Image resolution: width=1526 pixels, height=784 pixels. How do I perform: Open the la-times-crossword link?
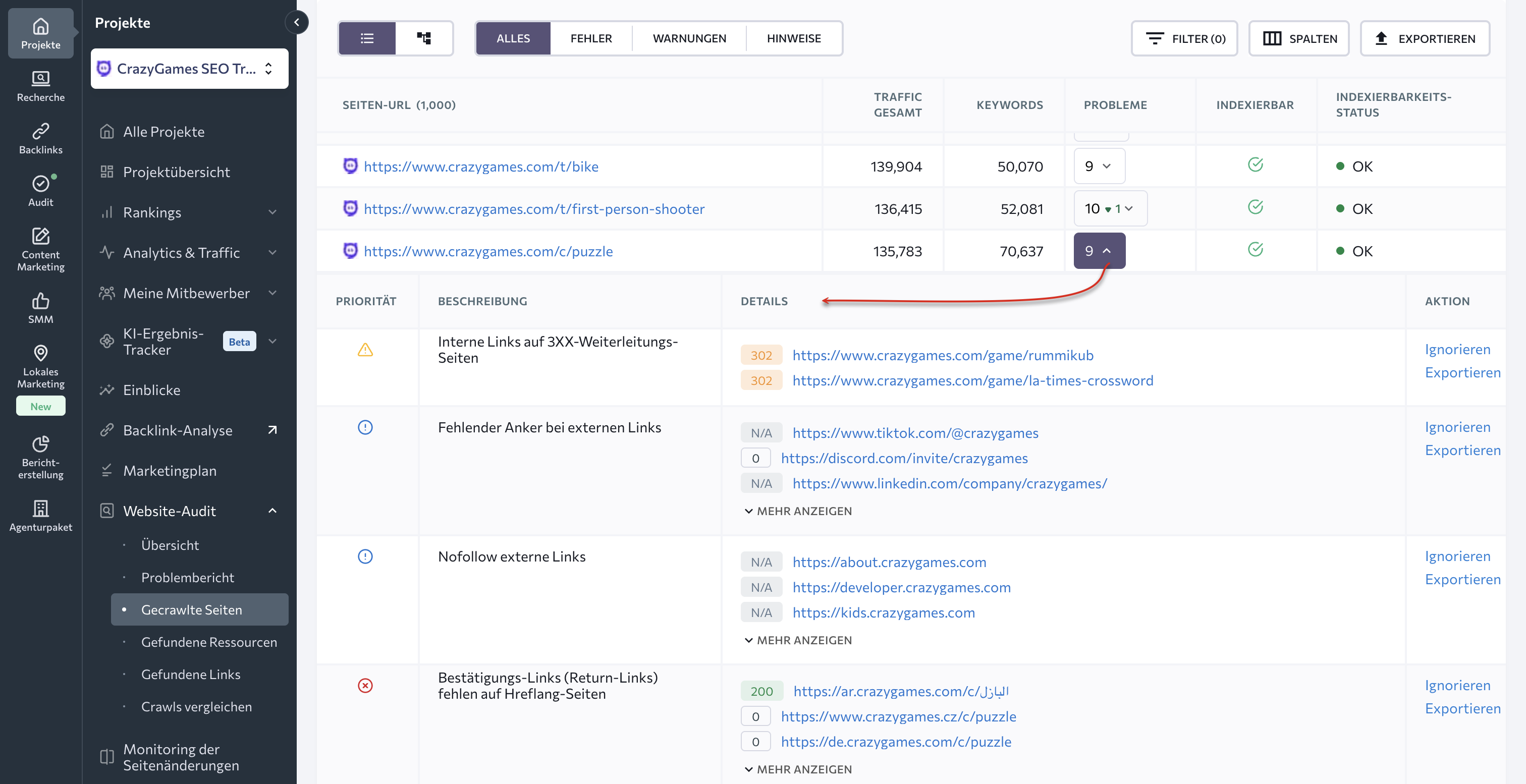click(x=973, y=380)
